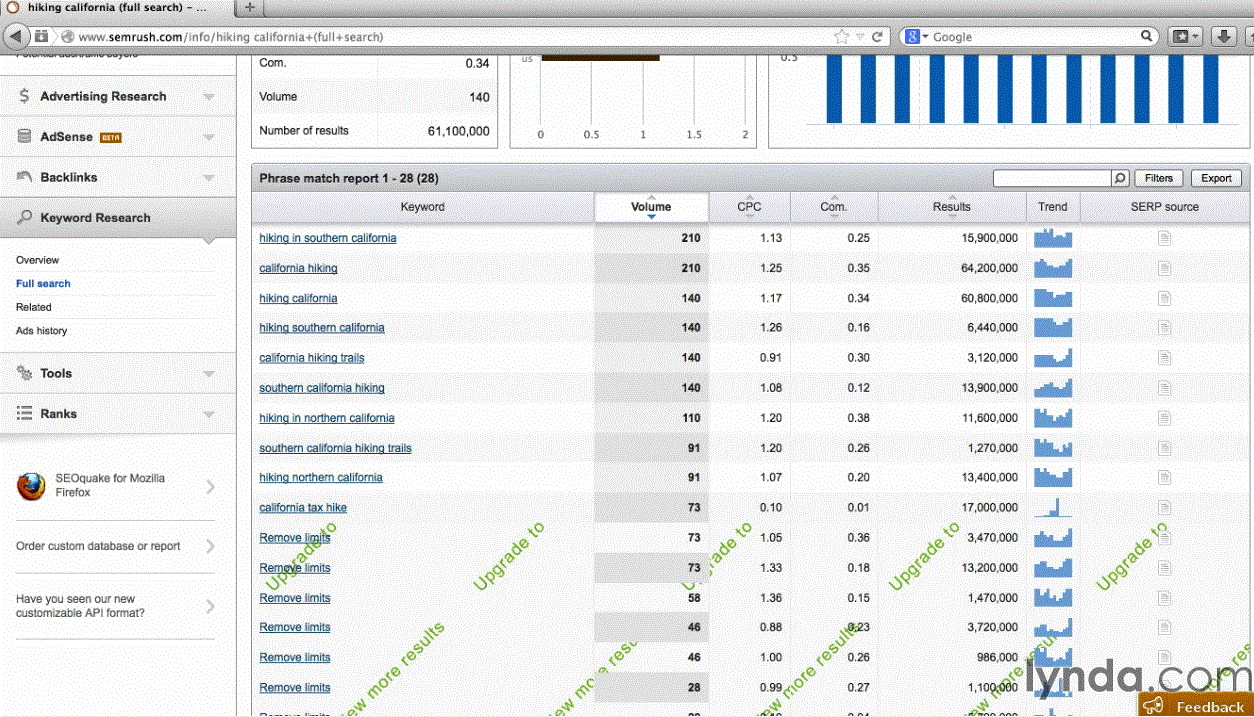Viewport: 1254px width, 717px height.
Task: View trend chart for california hiking
Action: click(x=1053, y=268)
